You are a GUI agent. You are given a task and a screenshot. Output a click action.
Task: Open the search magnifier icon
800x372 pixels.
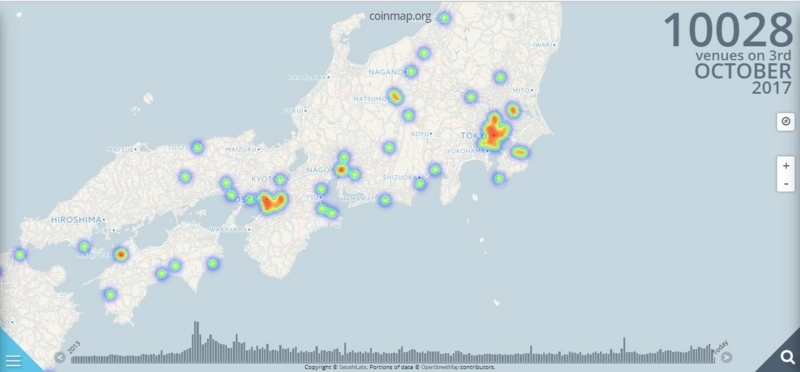[x=787, y=357]
